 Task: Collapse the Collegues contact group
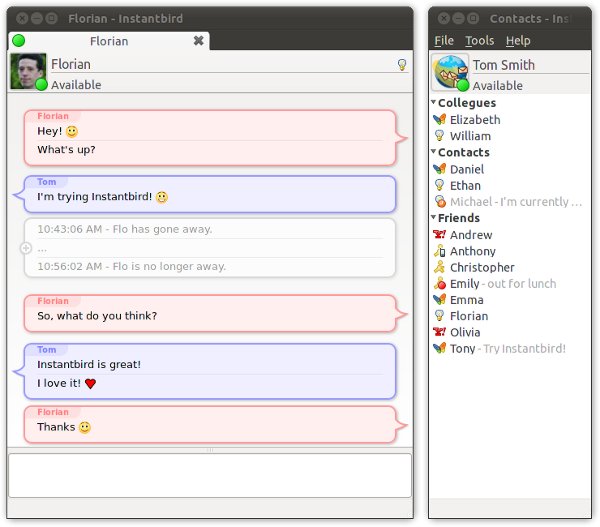coord(434,103)
